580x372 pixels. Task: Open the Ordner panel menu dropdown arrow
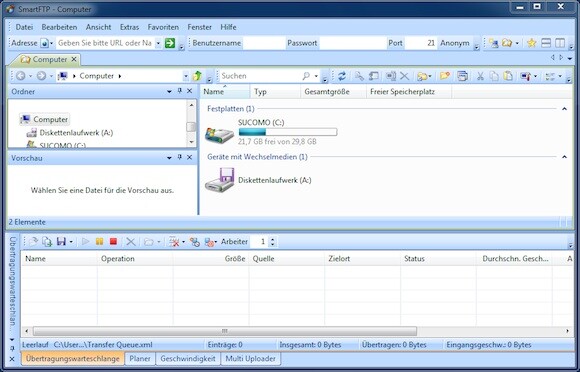pos(169,91)
